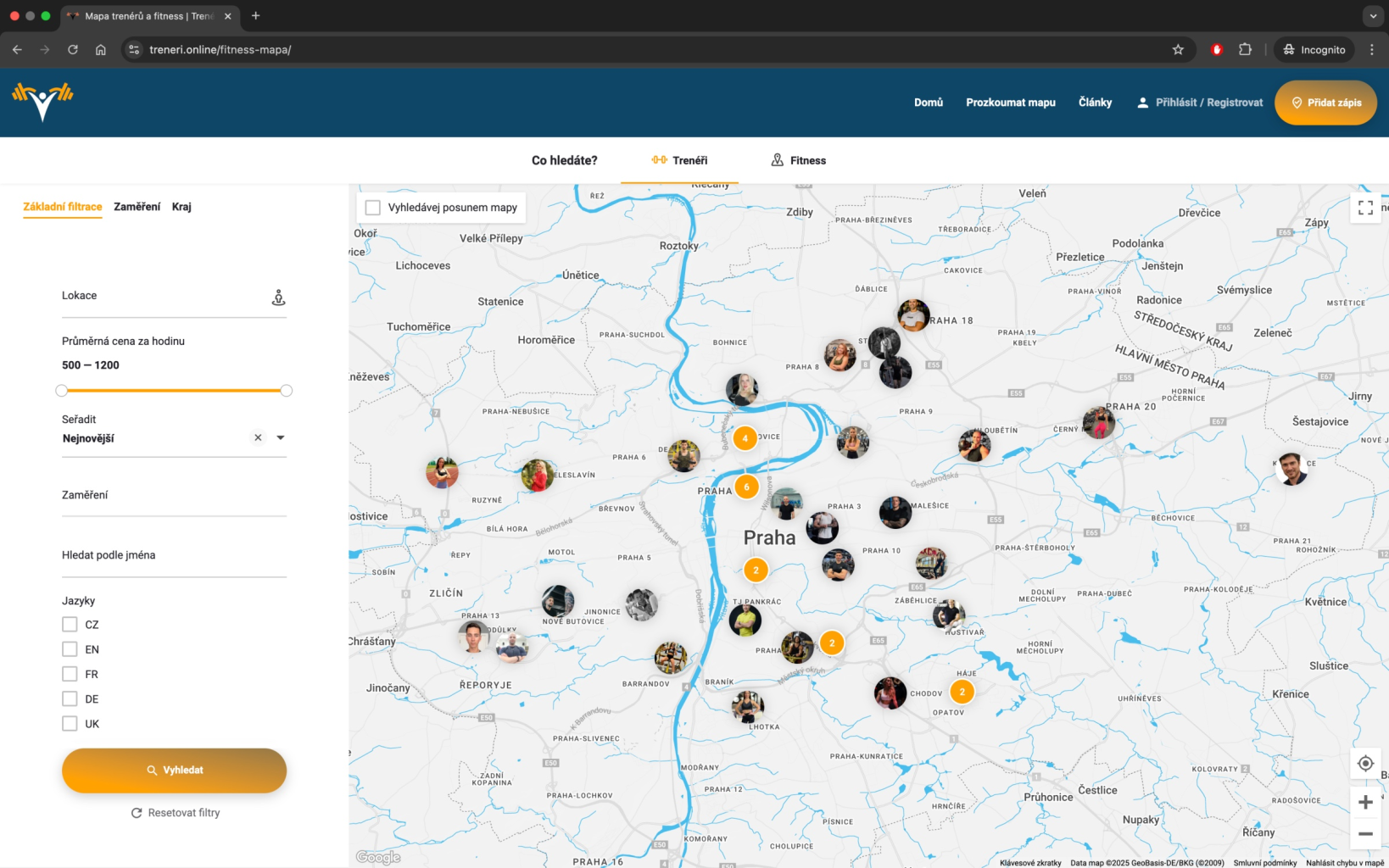Screen dimensions: 1389x868
Task: Check the CZ language checkbox
Action: point(70,625)
